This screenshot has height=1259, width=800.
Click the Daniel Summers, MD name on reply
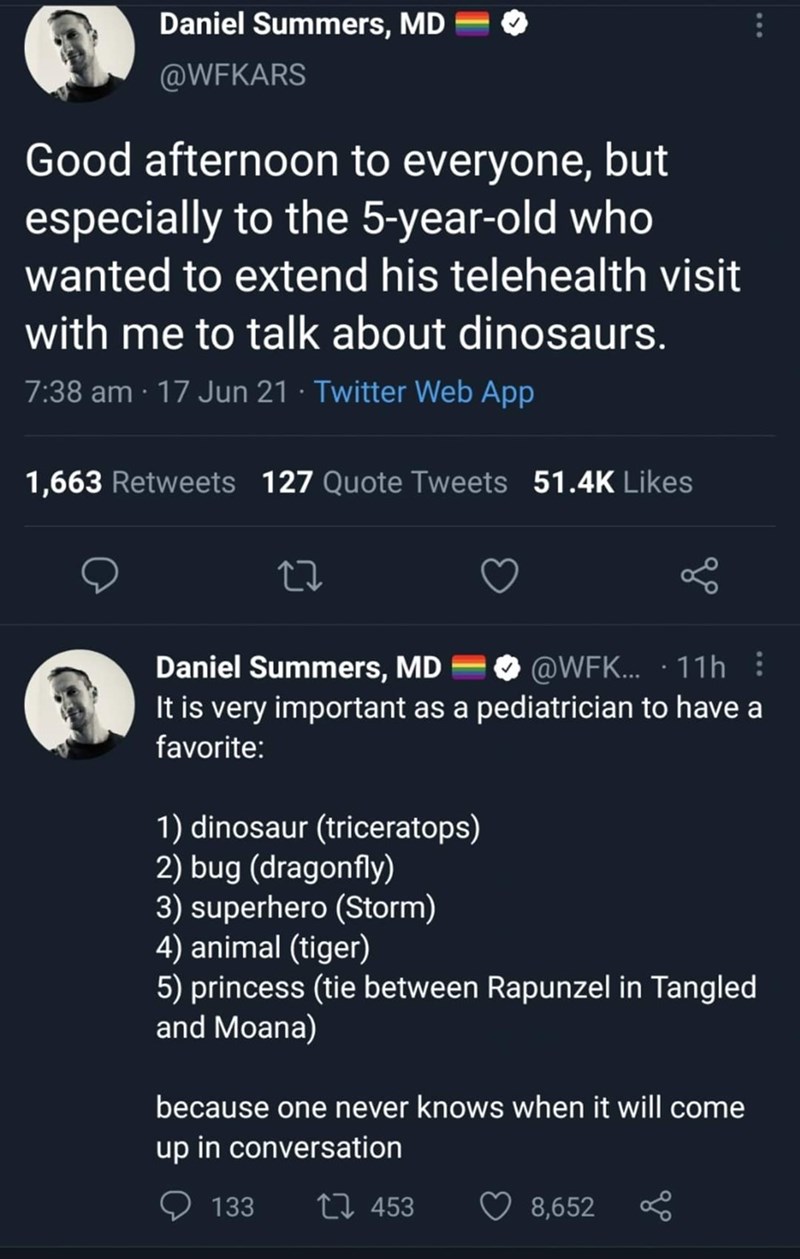298,666
